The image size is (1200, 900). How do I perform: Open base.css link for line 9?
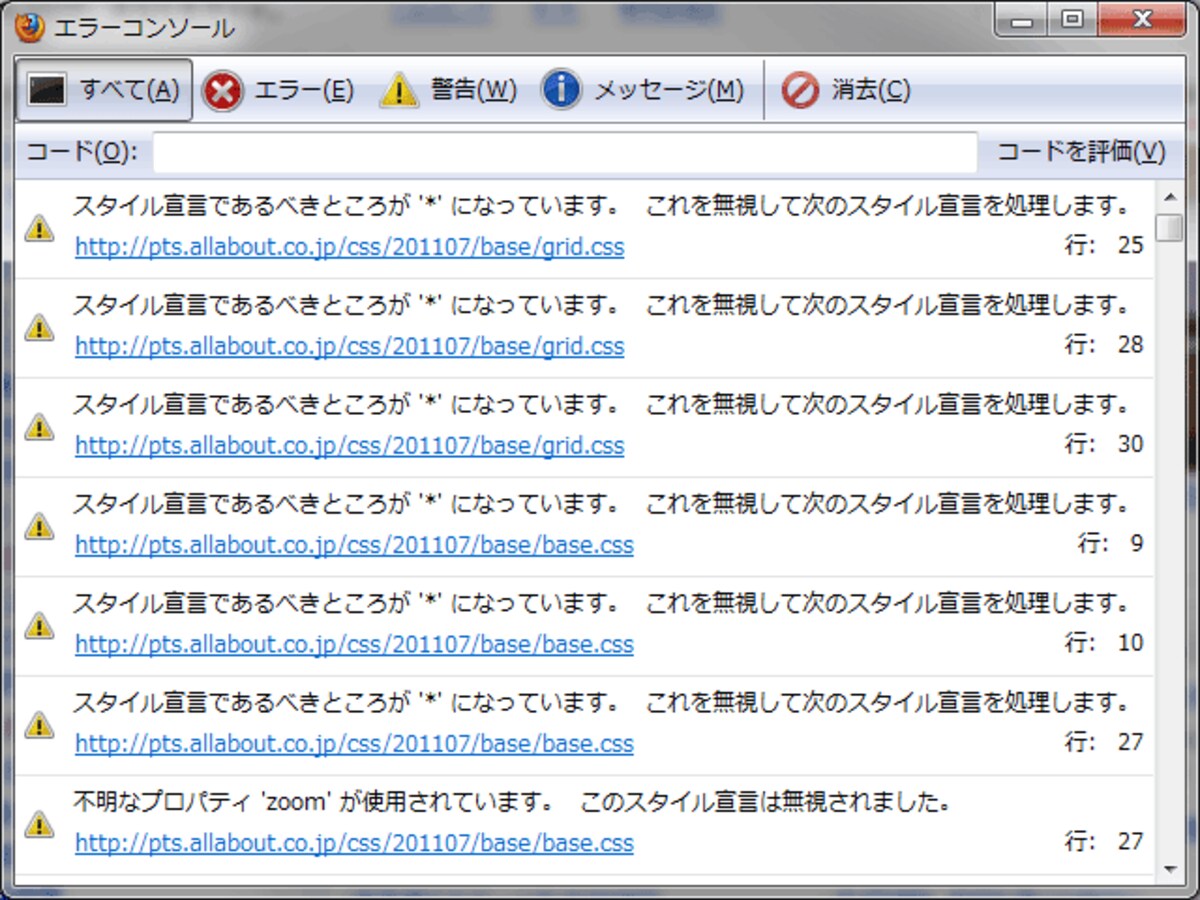354,545
